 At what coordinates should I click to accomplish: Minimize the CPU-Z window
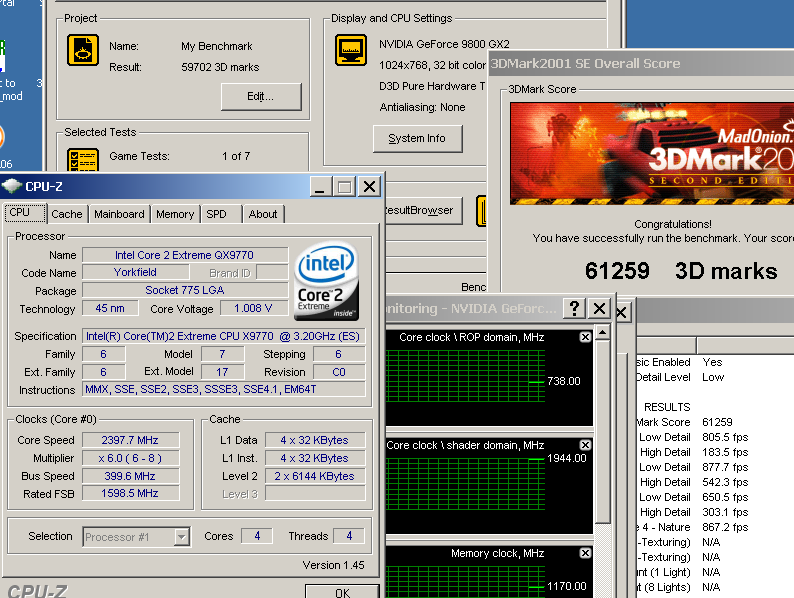(x=321, y=187)
